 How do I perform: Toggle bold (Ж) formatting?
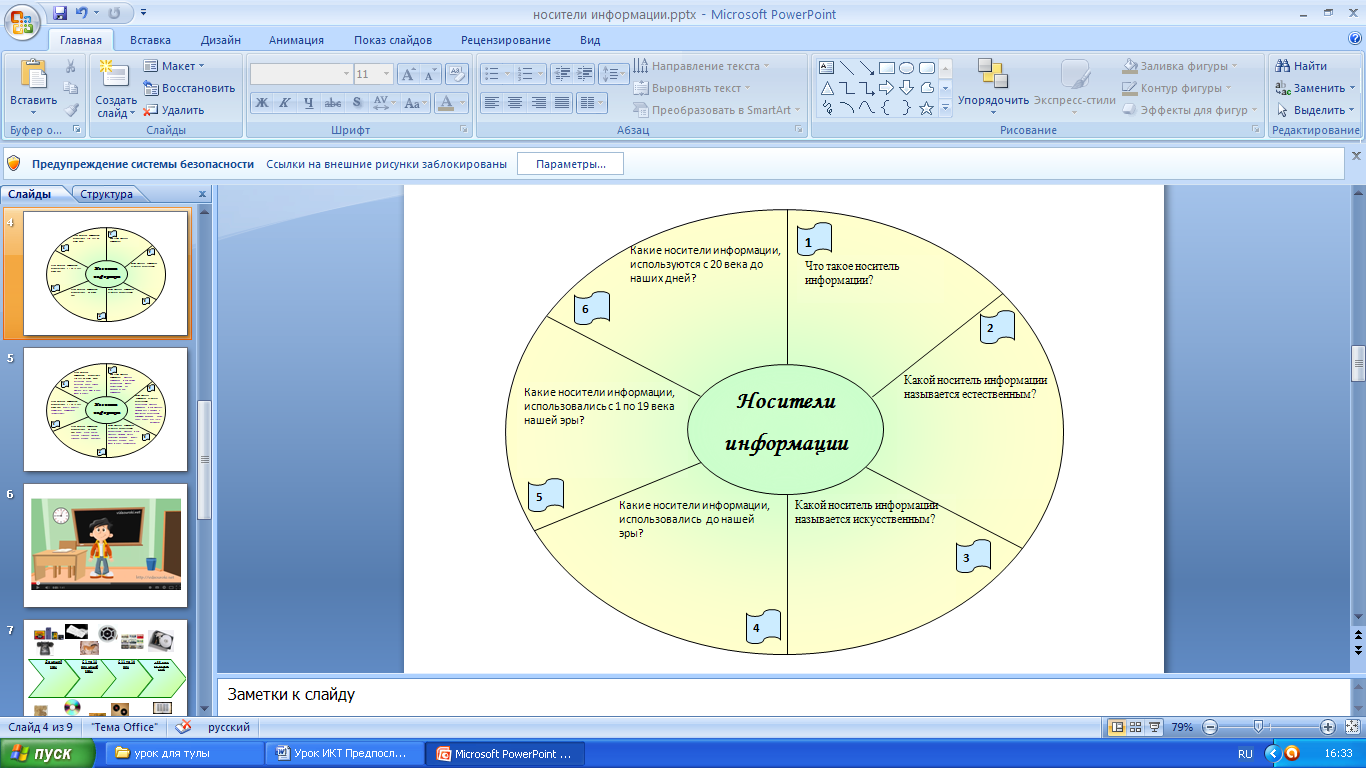(x=261, y=102)
